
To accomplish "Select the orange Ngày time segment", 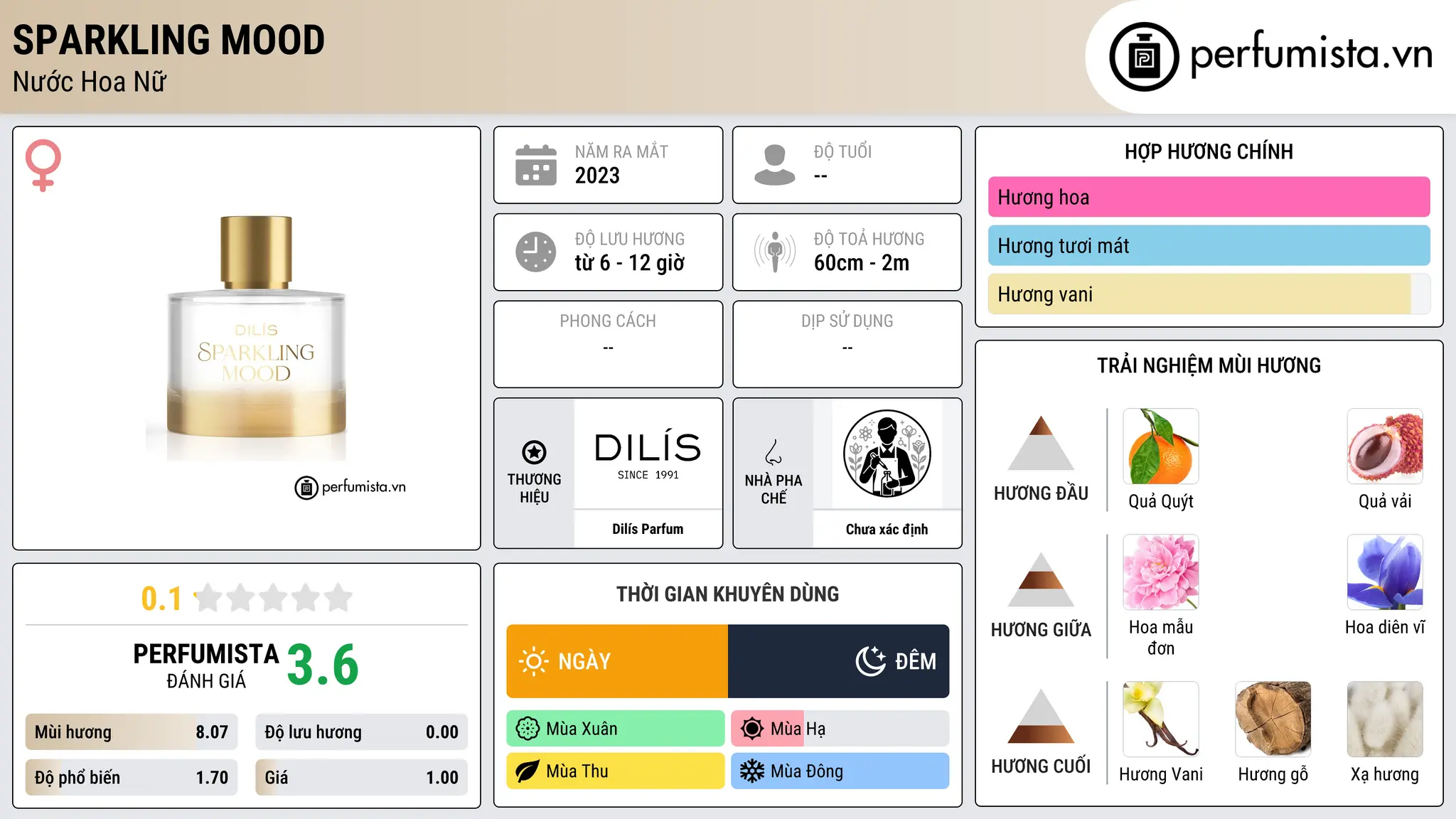I will coord(617,661).
